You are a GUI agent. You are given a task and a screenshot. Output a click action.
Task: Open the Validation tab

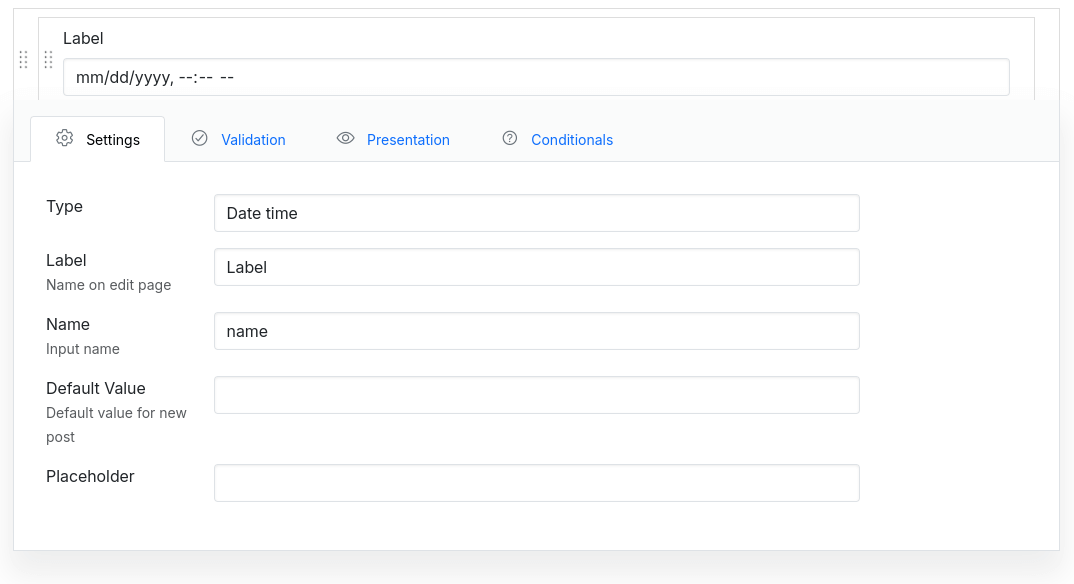coord(253,140)
